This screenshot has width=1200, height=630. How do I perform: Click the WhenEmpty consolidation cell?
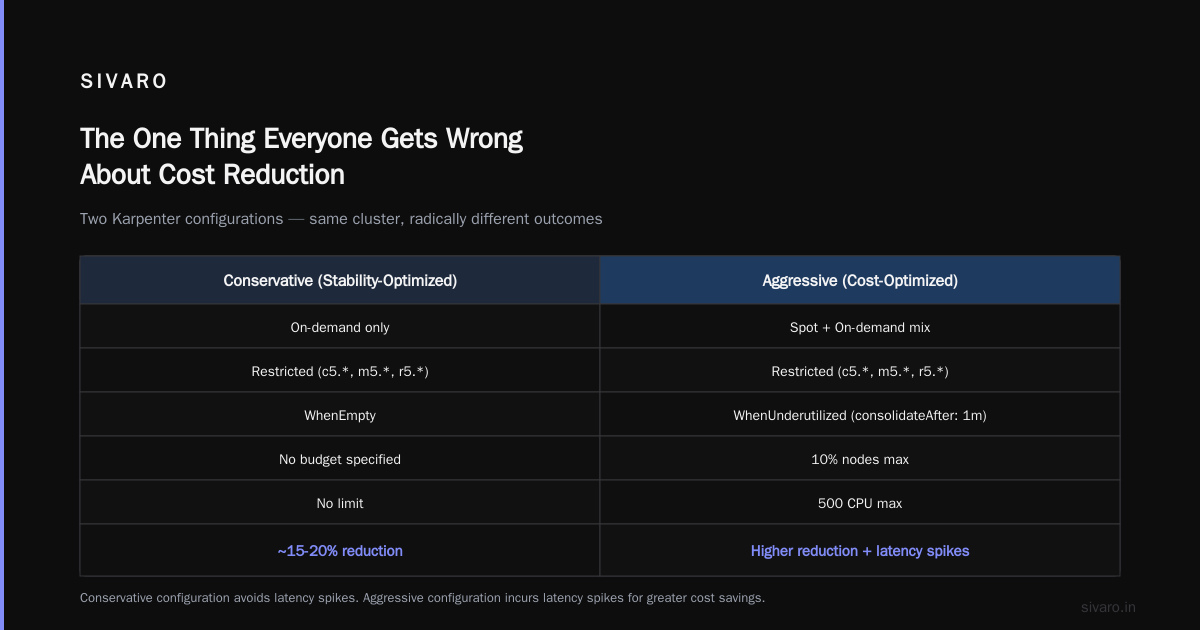[340, 415]
